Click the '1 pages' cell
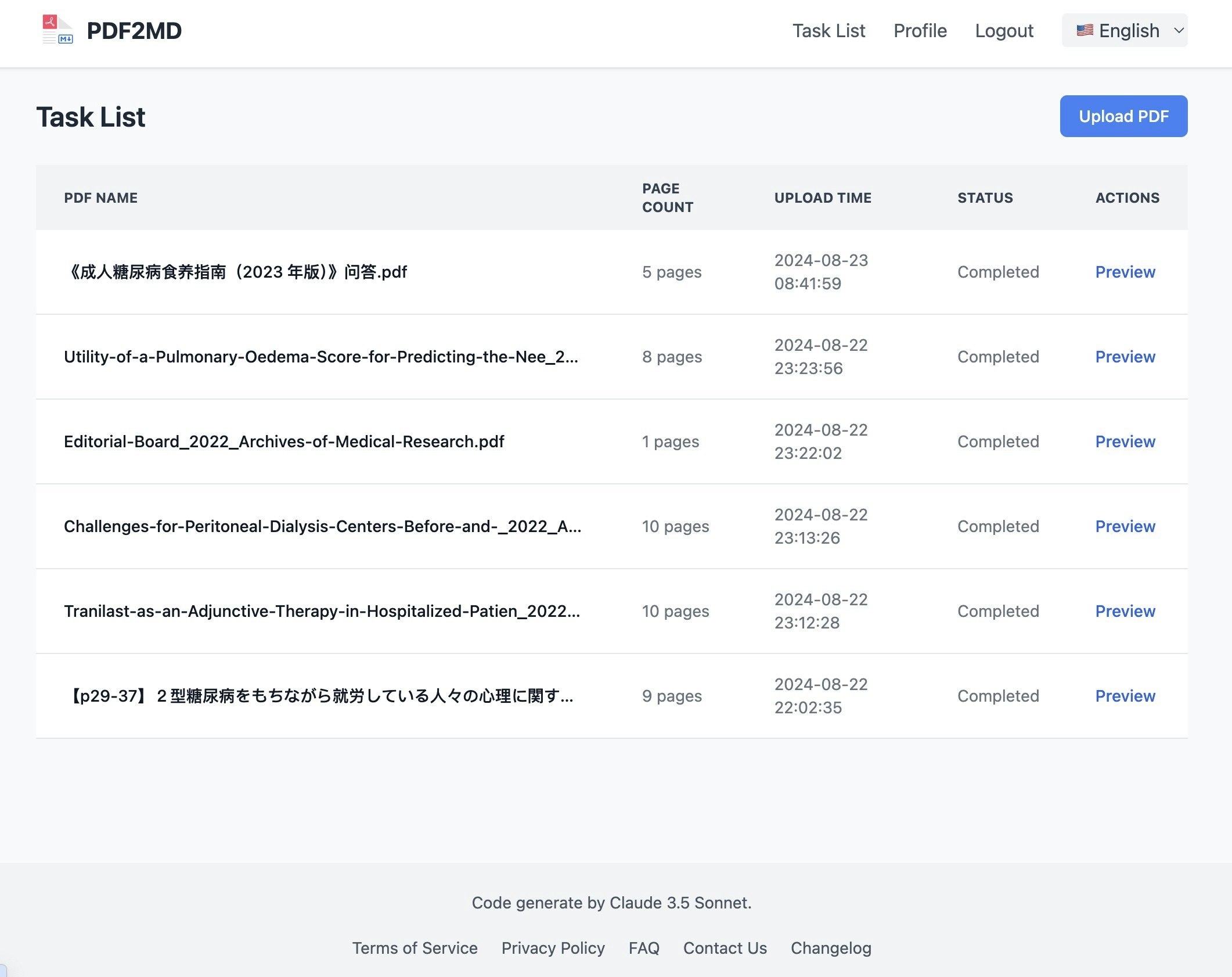Image resolution: width=1232 pixels, height=977 pixels. (x=671, y=441)
